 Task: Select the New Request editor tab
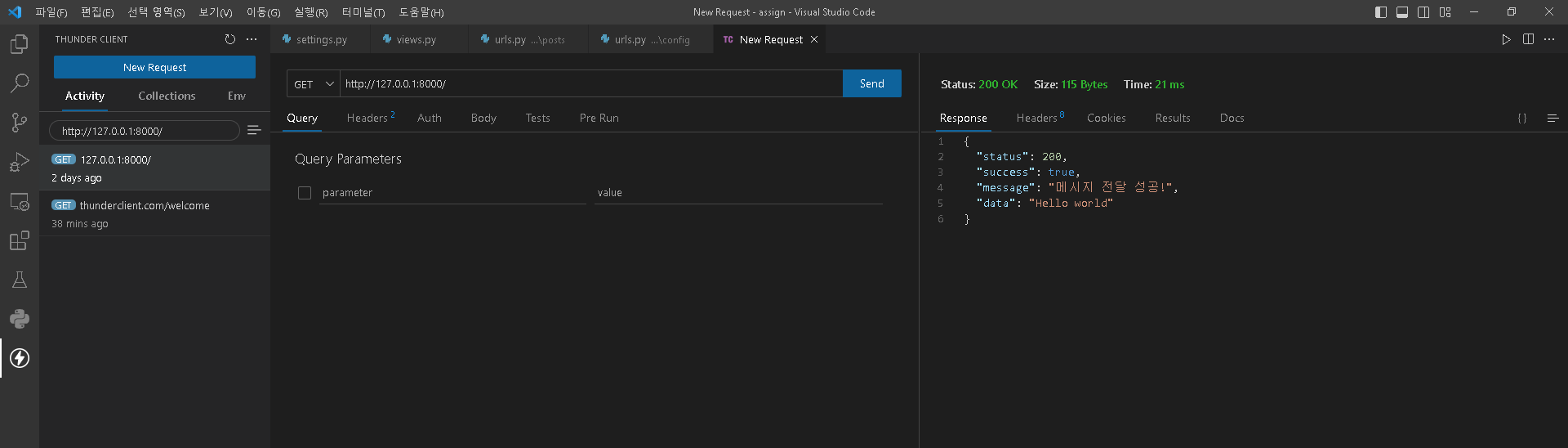(770, 39)
